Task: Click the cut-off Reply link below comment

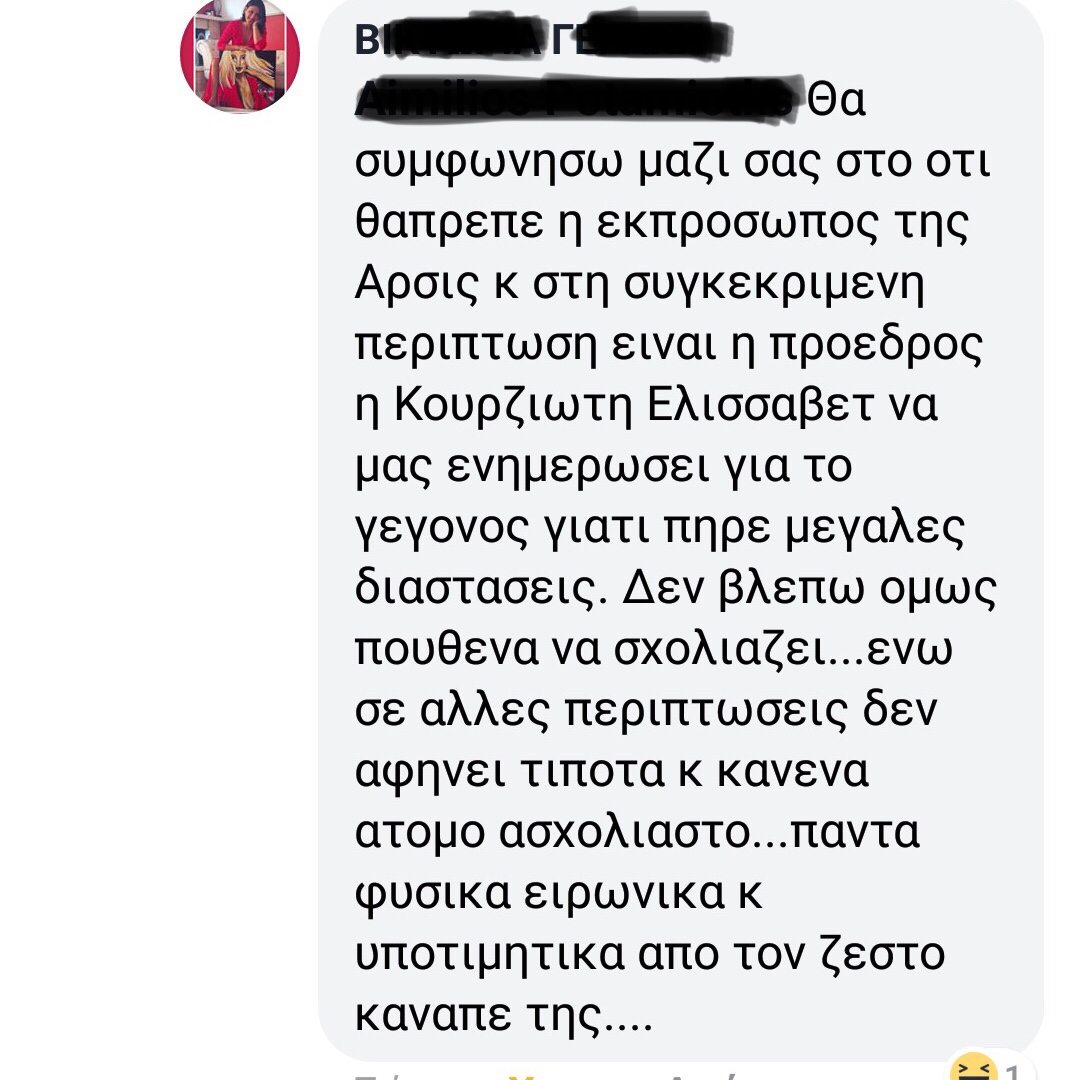Action: [703, 1076]
